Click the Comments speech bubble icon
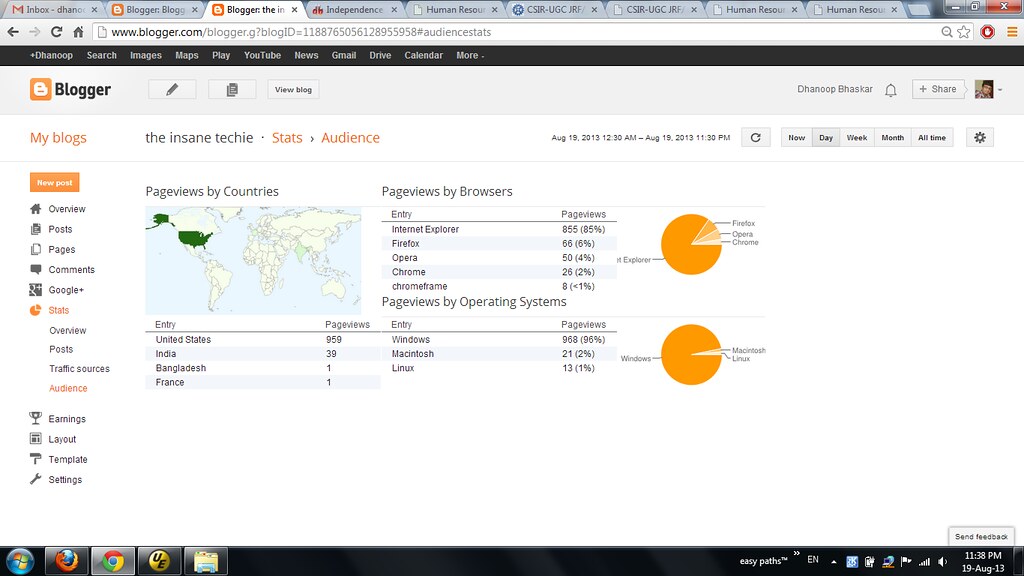This screenshot has width=1024, height=576. 36,269
